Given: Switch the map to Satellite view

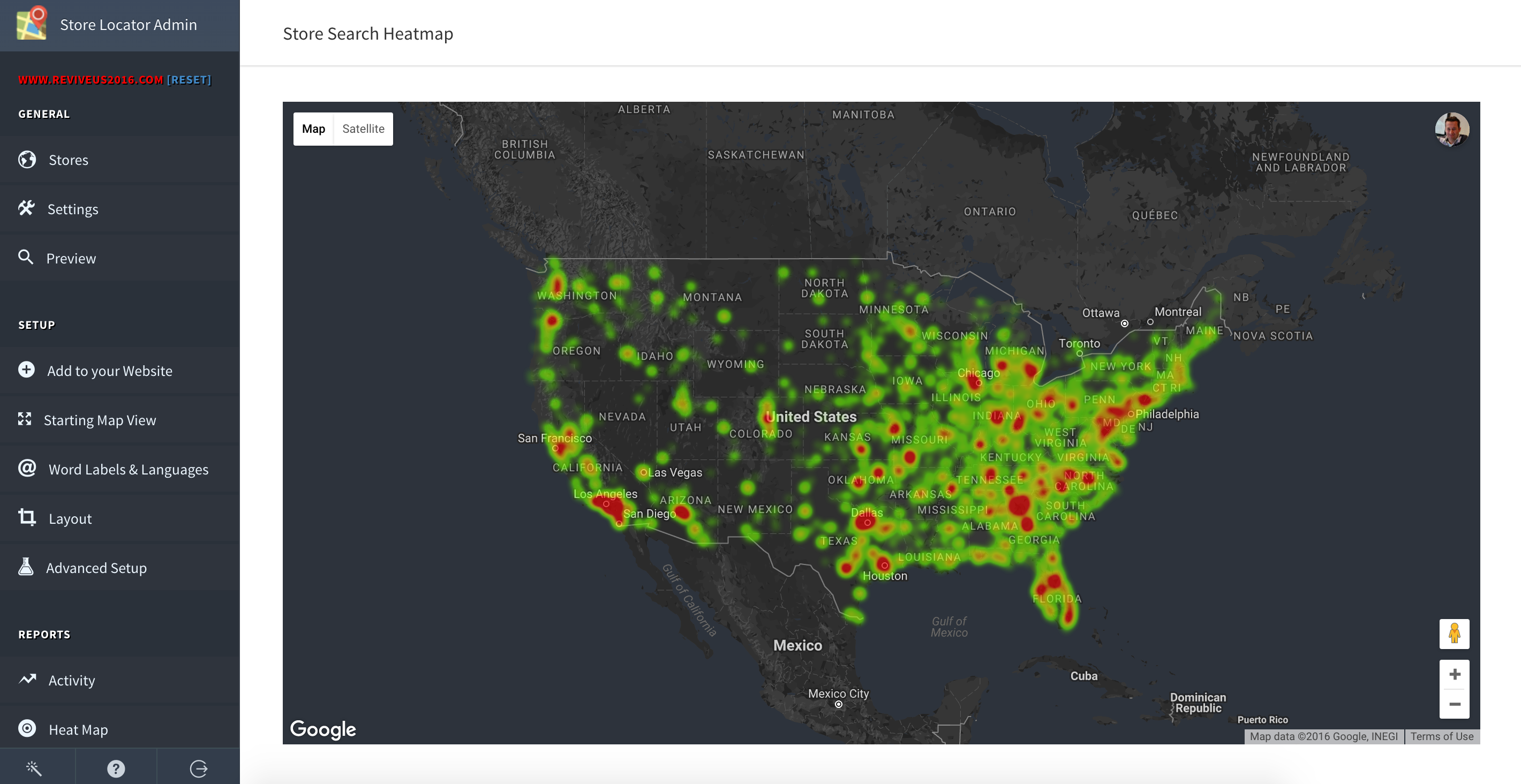Looking at the screenshot, I should pyautogui.click(x=363, y=129).
